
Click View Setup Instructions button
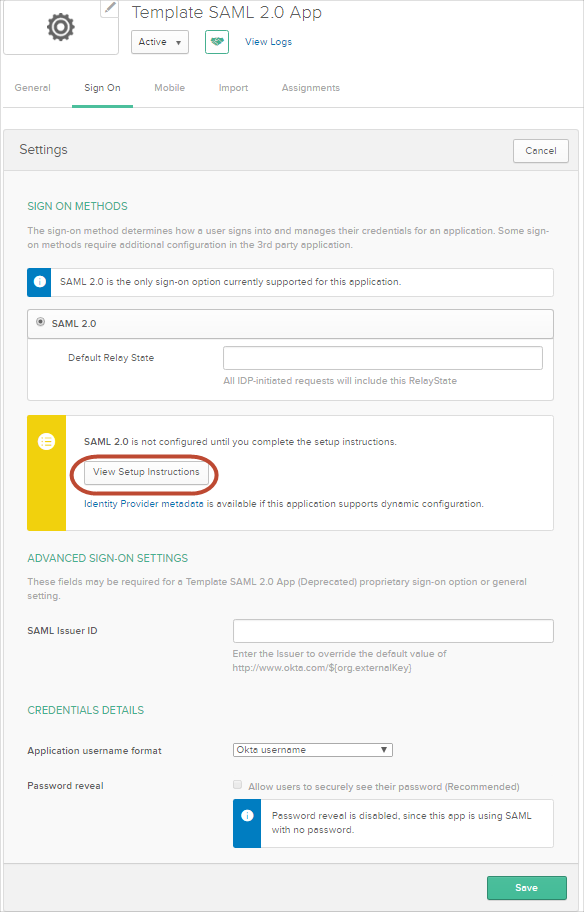point(146,472)
